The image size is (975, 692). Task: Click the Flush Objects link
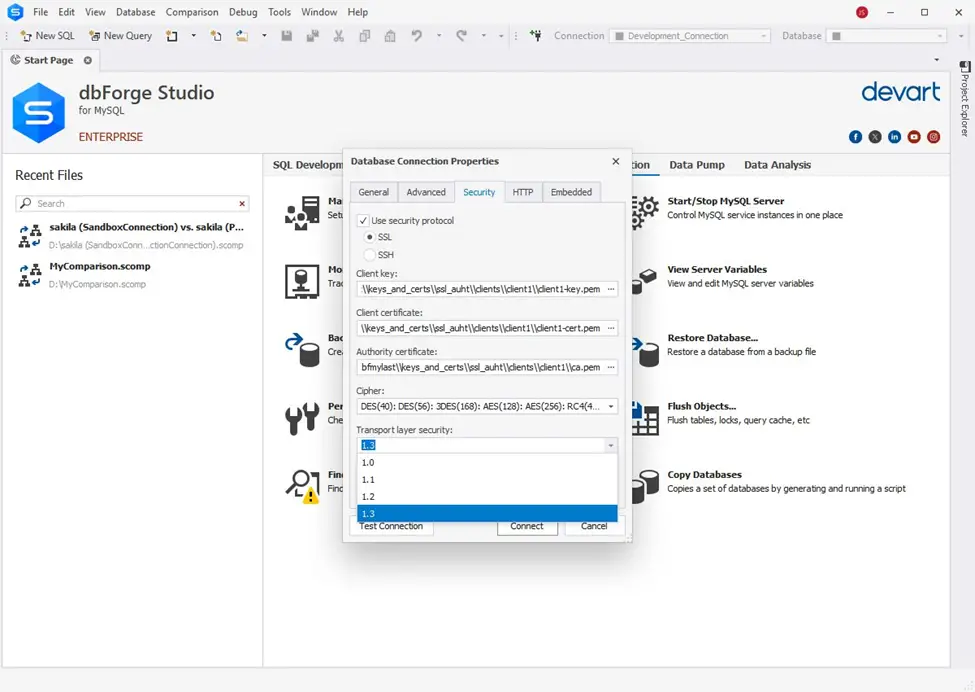click(702, 406)
